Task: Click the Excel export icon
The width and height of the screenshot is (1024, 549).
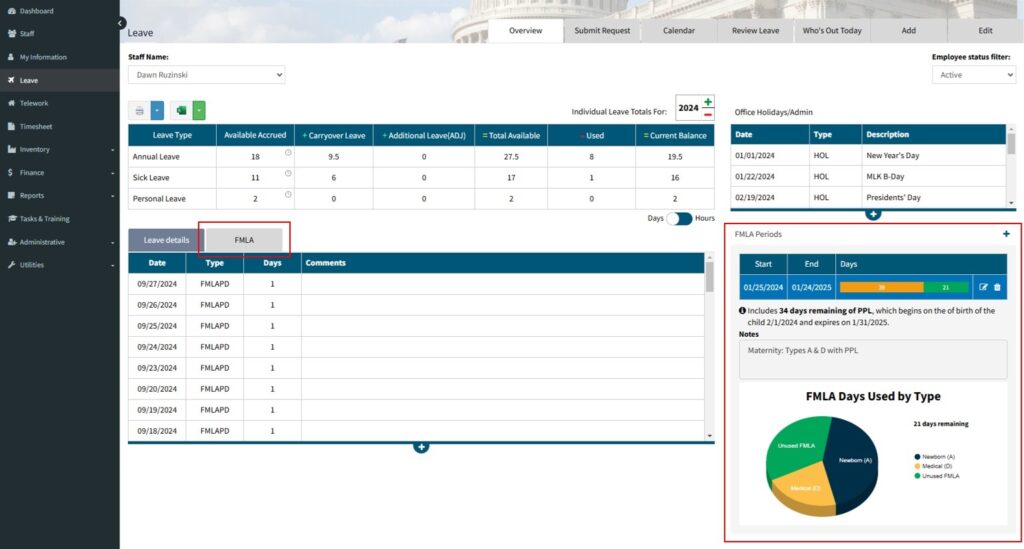Action: click(x=181, y=110)
